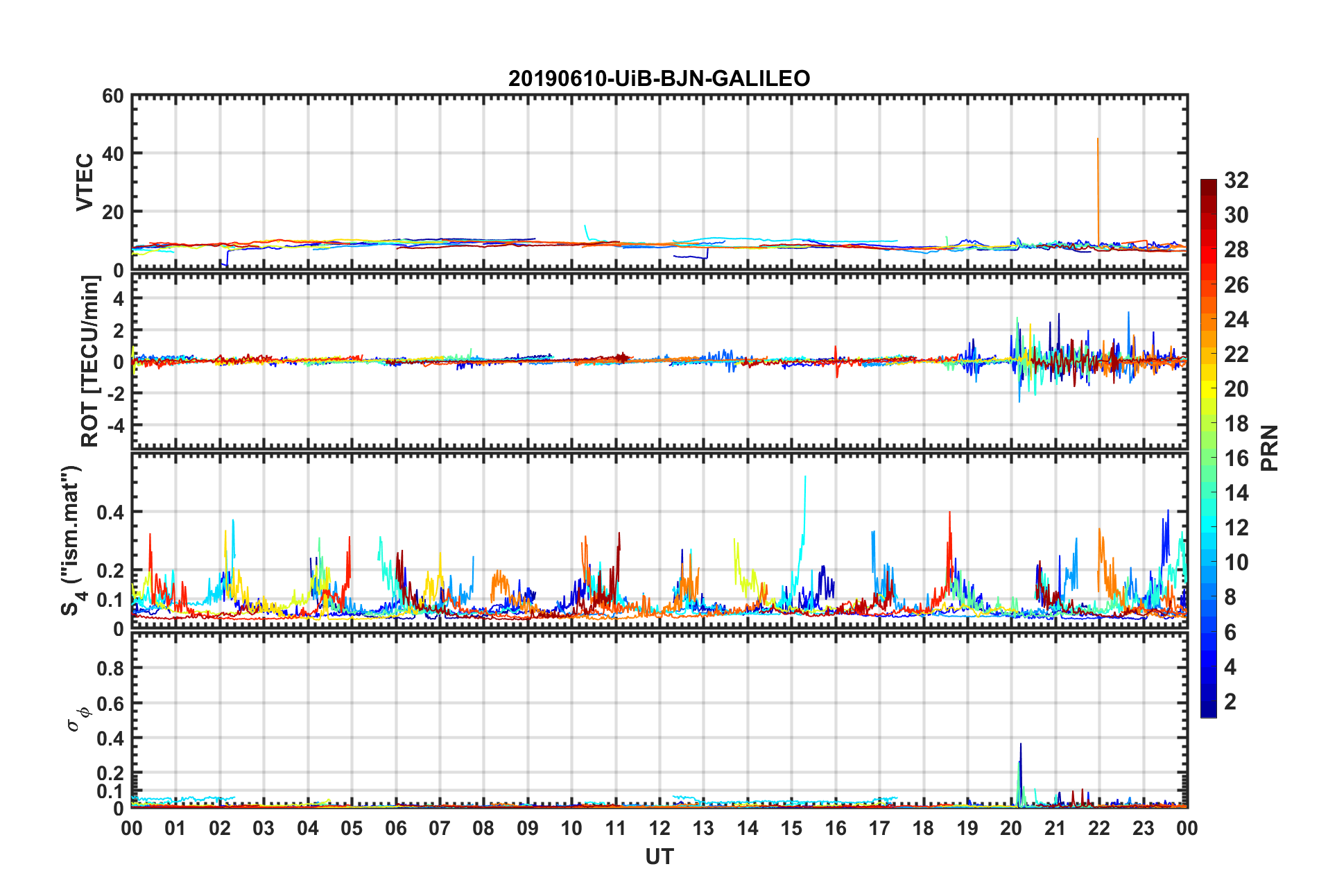This screenshot has height=896, width=1319.
Task: Click the sigma phi tick label 0.8
Action: tap(110, 669)
